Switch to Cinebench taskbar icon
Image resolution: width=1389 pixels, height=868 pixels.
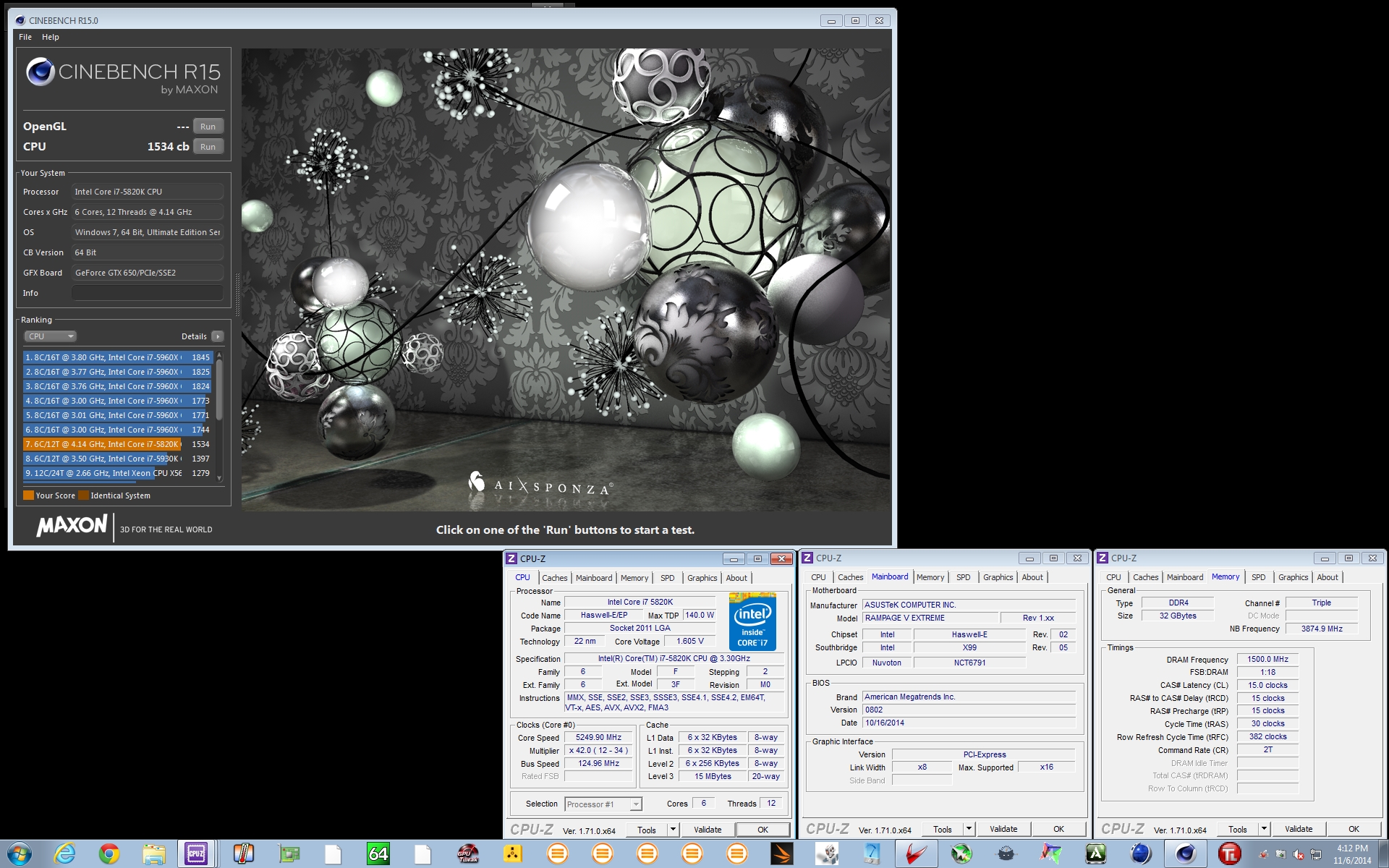coord(1185,854)
